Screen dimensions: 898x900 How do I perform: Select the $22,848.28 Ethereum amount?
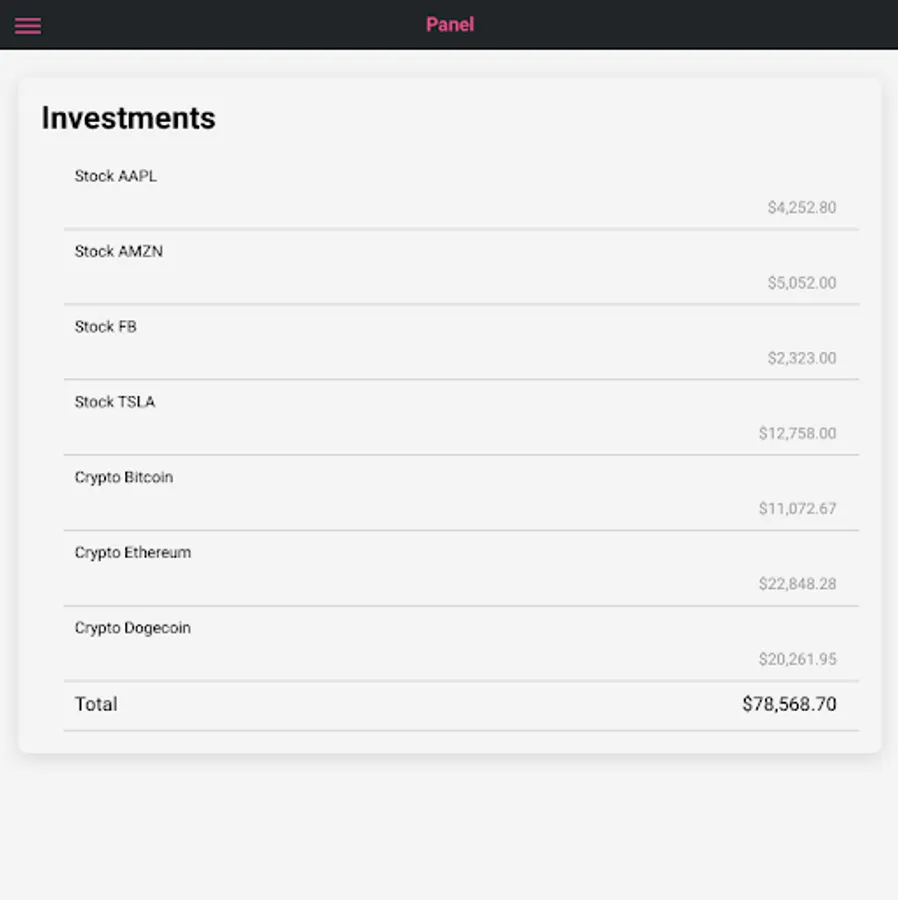click(x=797, y=584)
